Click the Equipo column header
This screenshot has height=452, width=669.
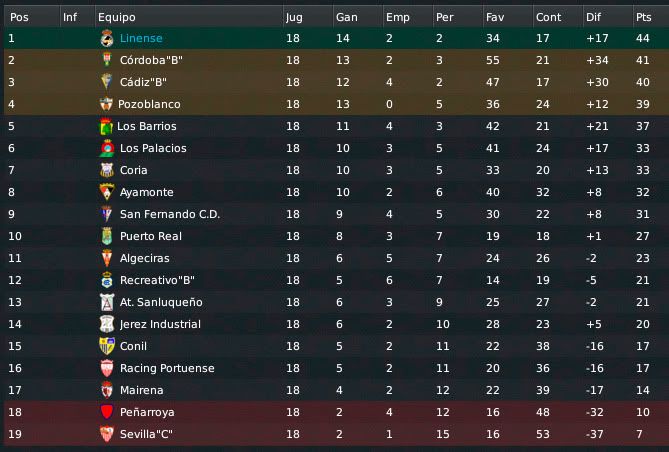189,17
